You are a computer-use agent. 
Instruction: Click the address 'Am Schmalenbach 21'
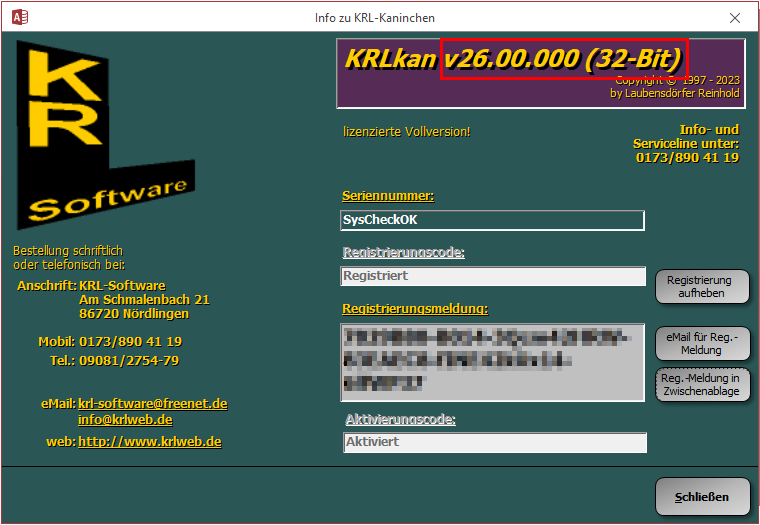144,300
